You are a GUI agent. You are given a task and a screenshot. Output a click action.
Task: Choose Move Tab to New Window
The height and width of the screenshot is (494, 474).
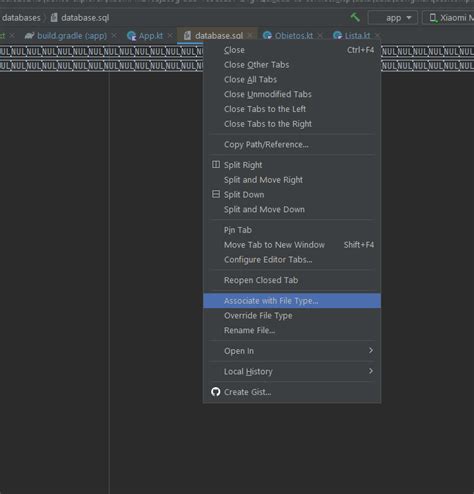click(292, 245)
